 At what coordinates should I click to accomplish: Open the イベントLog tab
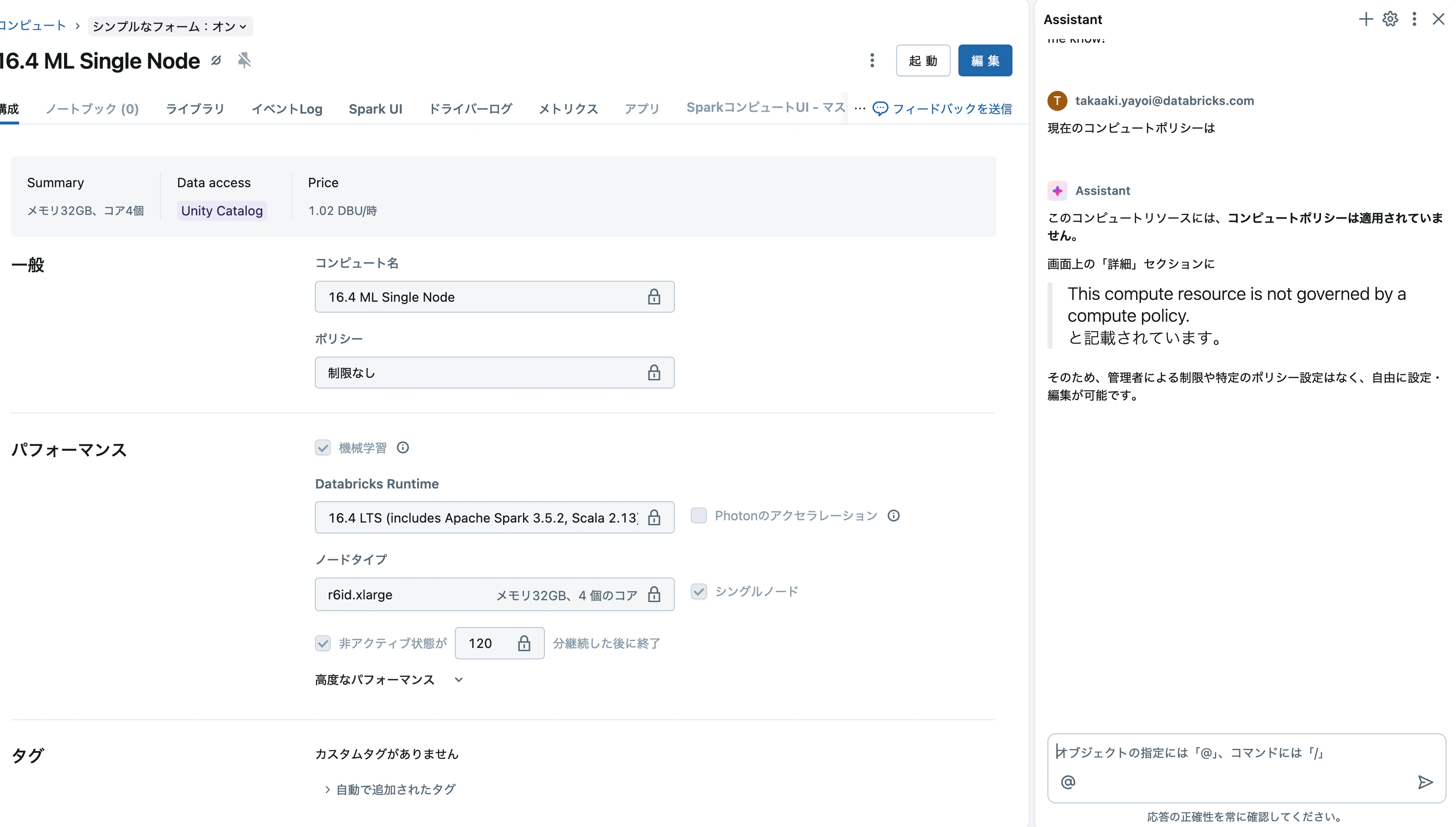(287, 109)
